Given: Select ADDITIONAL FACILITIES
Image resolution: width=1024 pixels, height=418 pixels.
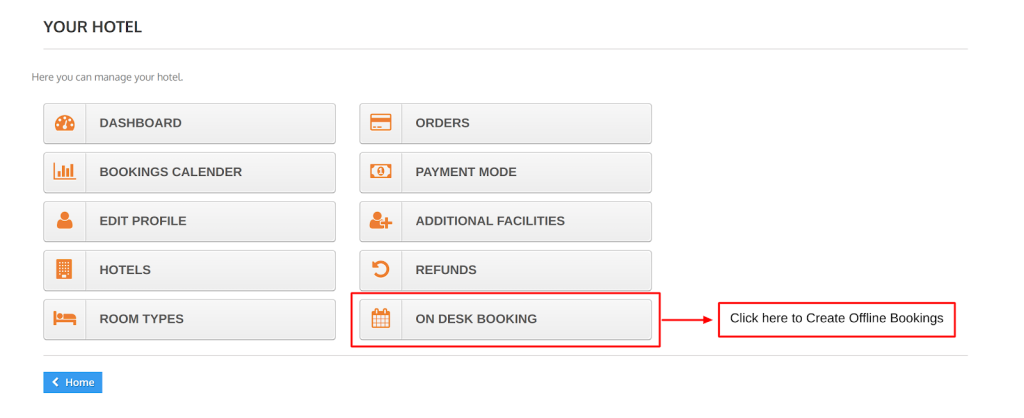Looking at the screenshot, I should click(x=505, y=221).
